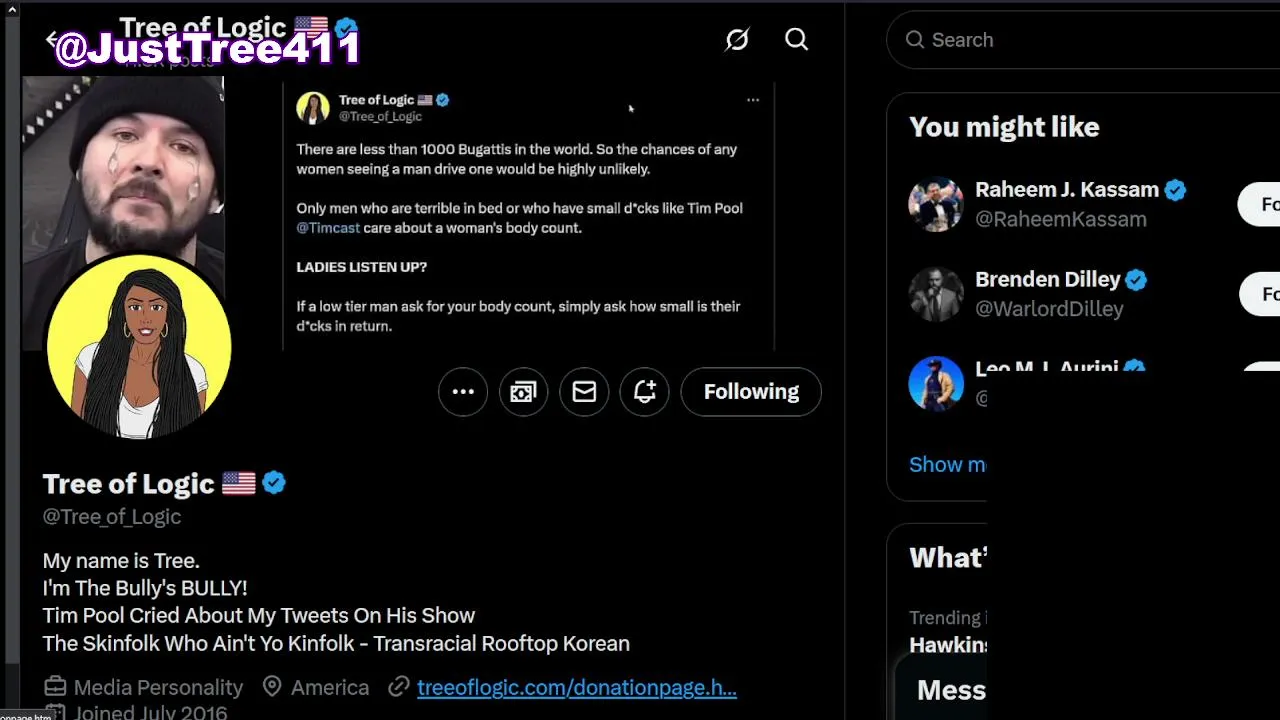Toggle post notifications bell icon

pos(644,392)
